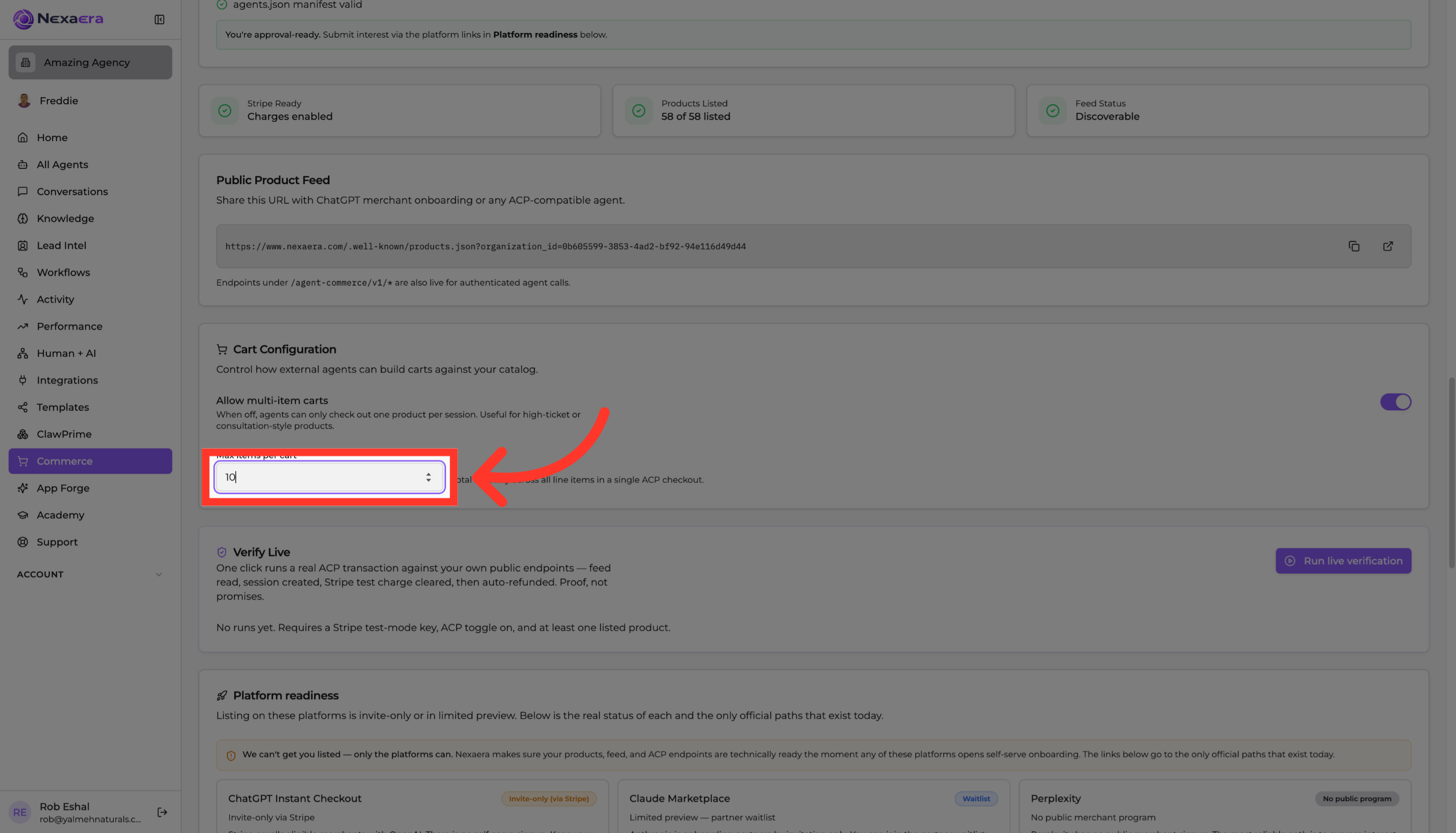
Task: Collapse the sidebar panel icon
Action: click(160, 20)
